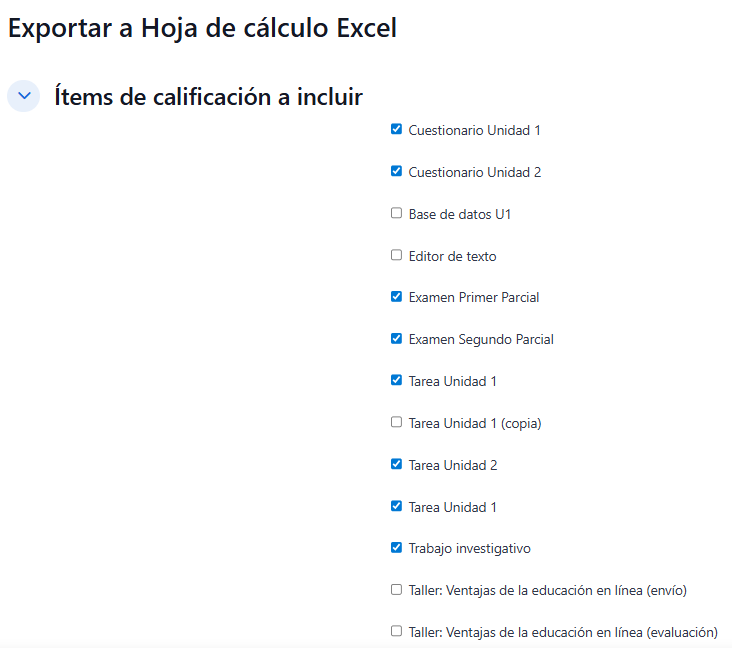Uncheck Tarea Unidad 1 above Trabajo investigativo
The height and width of the screenshot is (648, 732).
(x=396, y=506)
